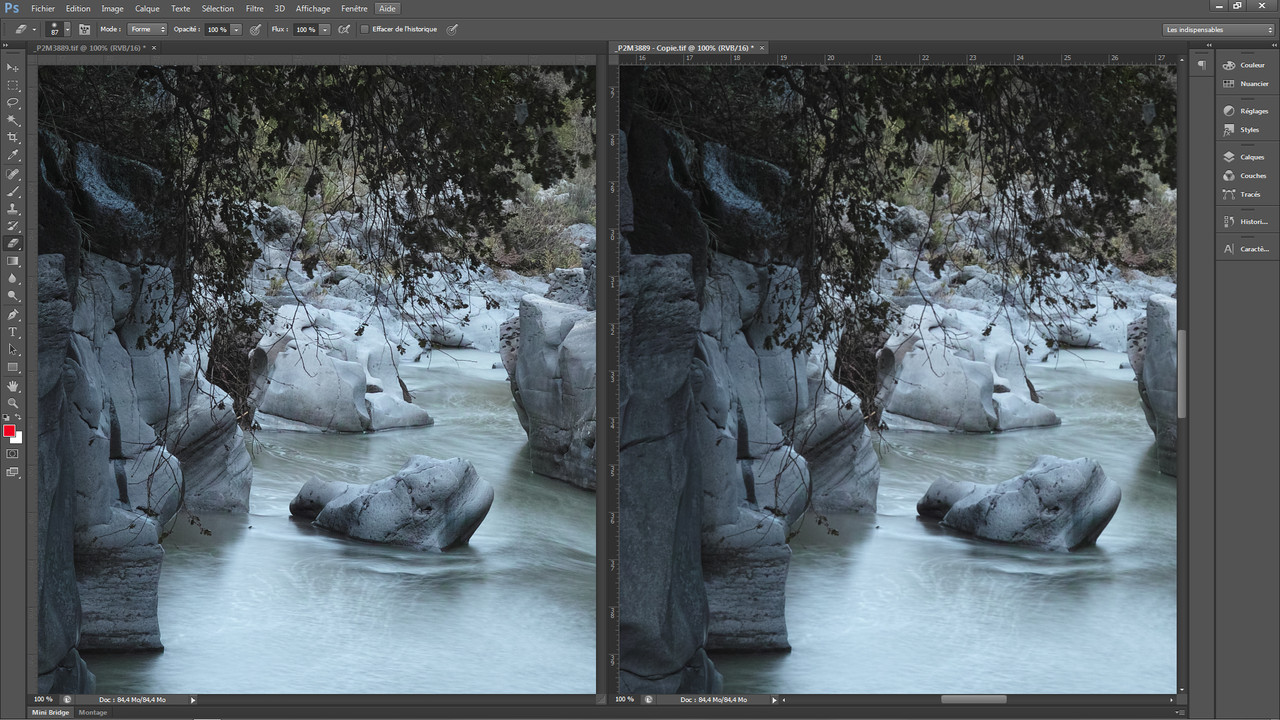The height and width of the screenshot is (720, 1280).
Task: Click the Flux value field
Action: (305, 29)
